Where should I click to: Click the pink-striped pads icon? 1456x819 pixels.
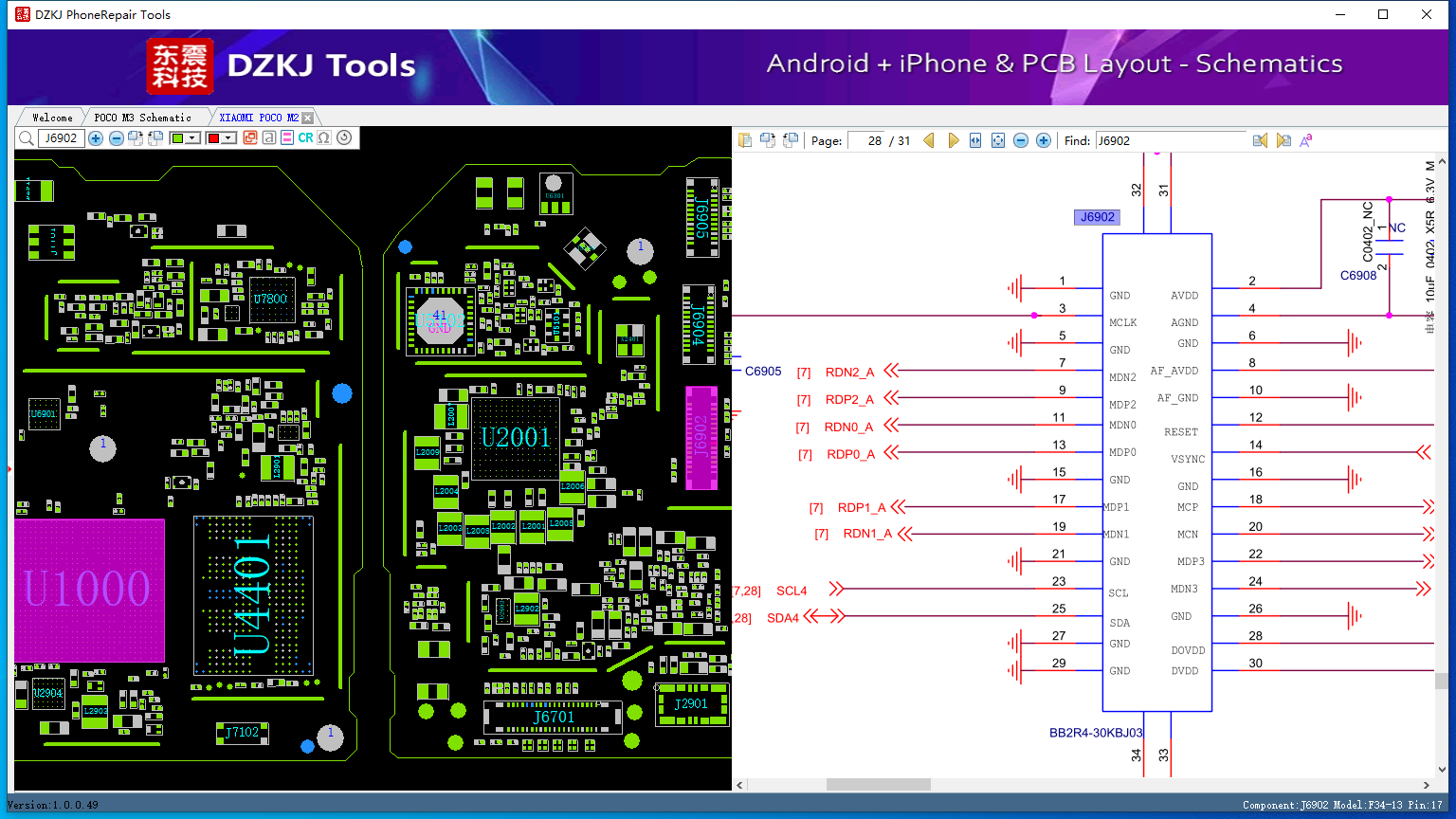[x=287, y=137]
